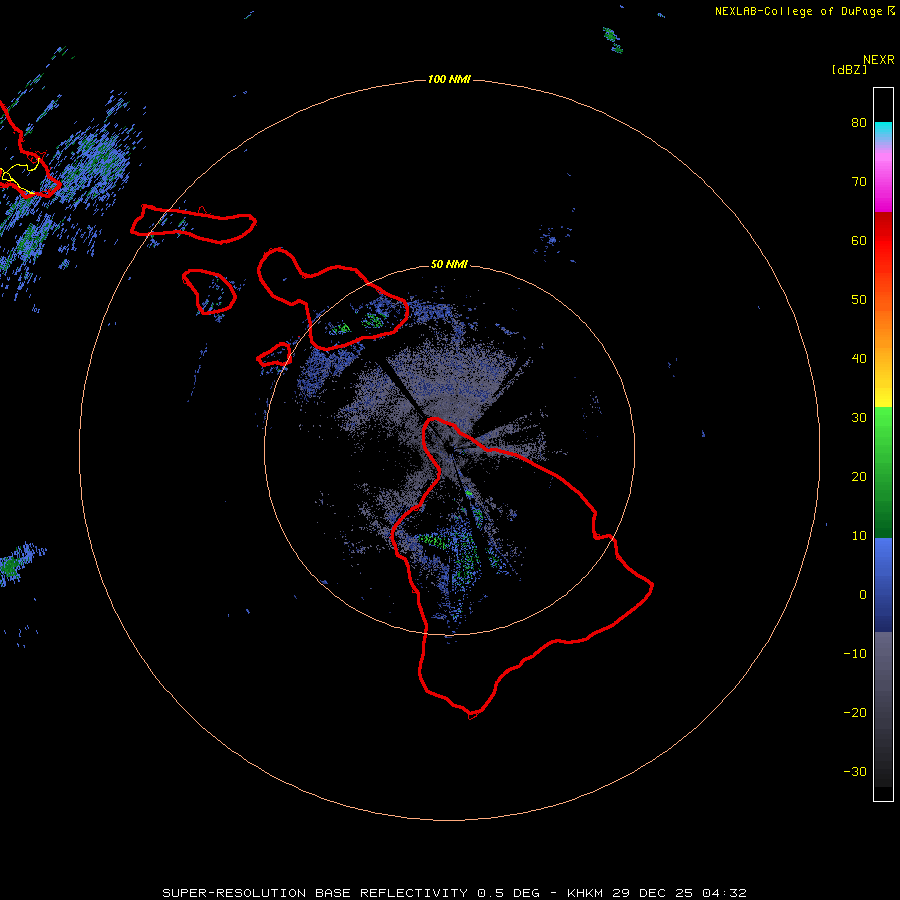The height and width of the screenshot is (900, 900).
Task: Click the 50 value on the dBZ scale
Action: point(859,300)
